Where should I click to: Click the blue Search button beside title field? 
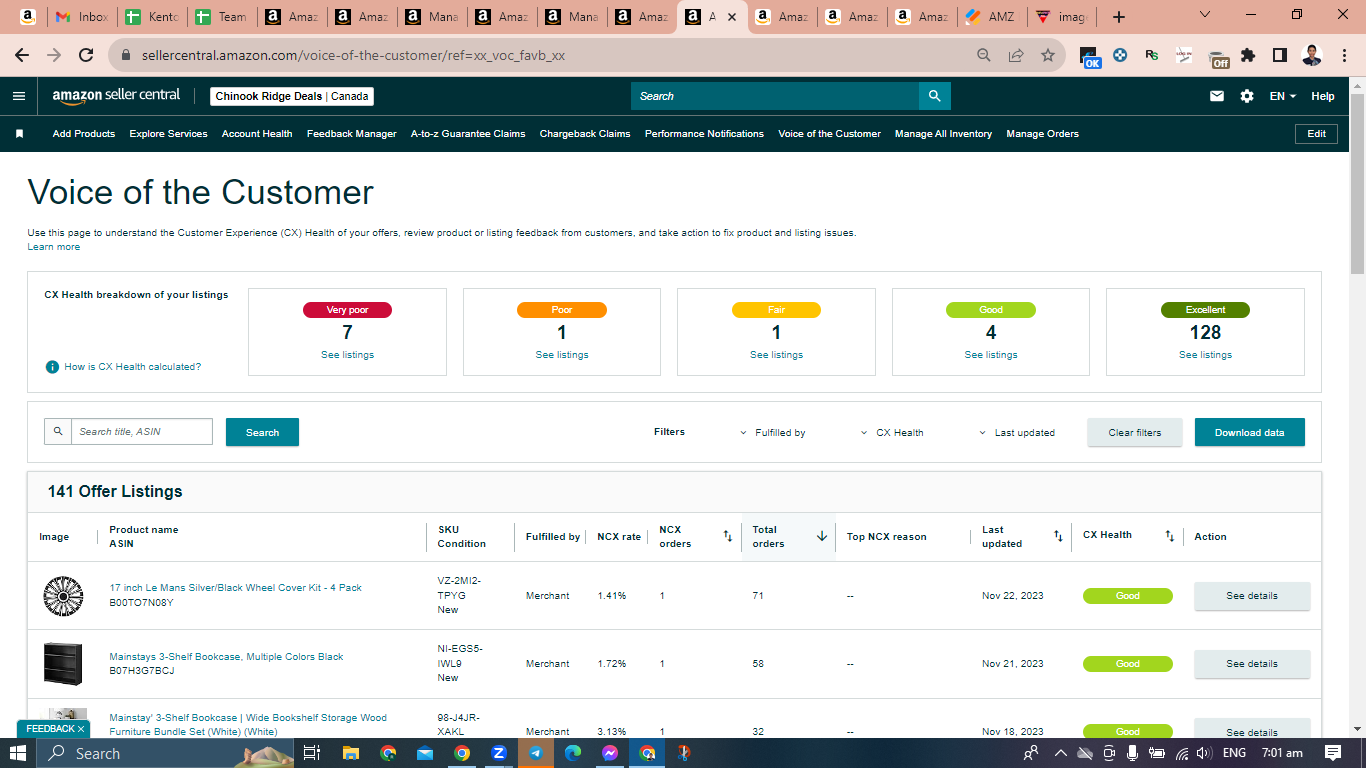(x=262, y=432)
